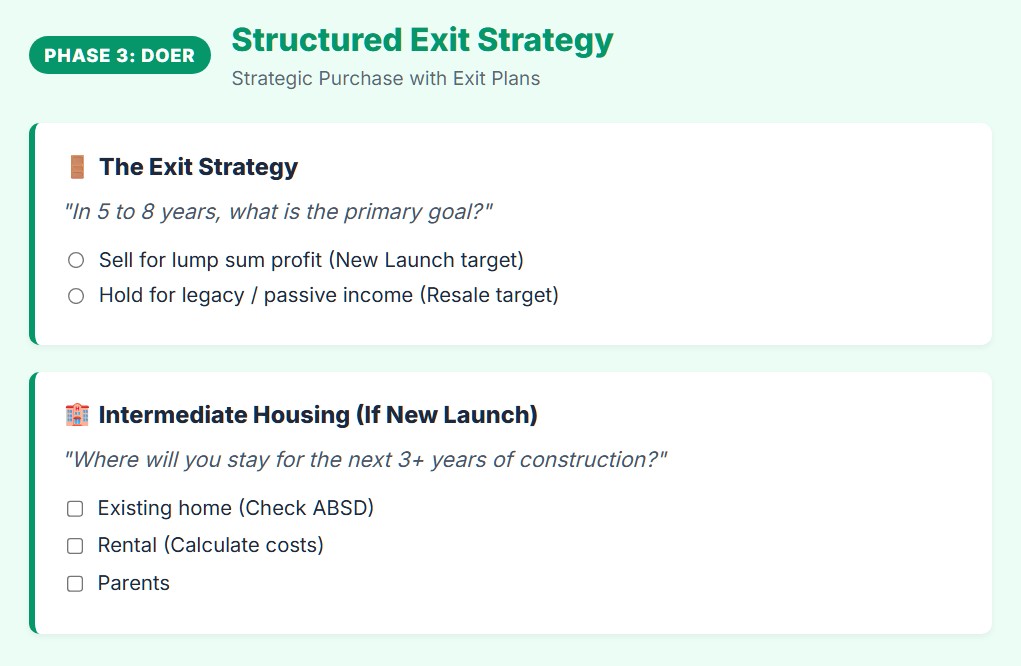Click the Structured Exit Strategy title

click(x=422, y=40)
